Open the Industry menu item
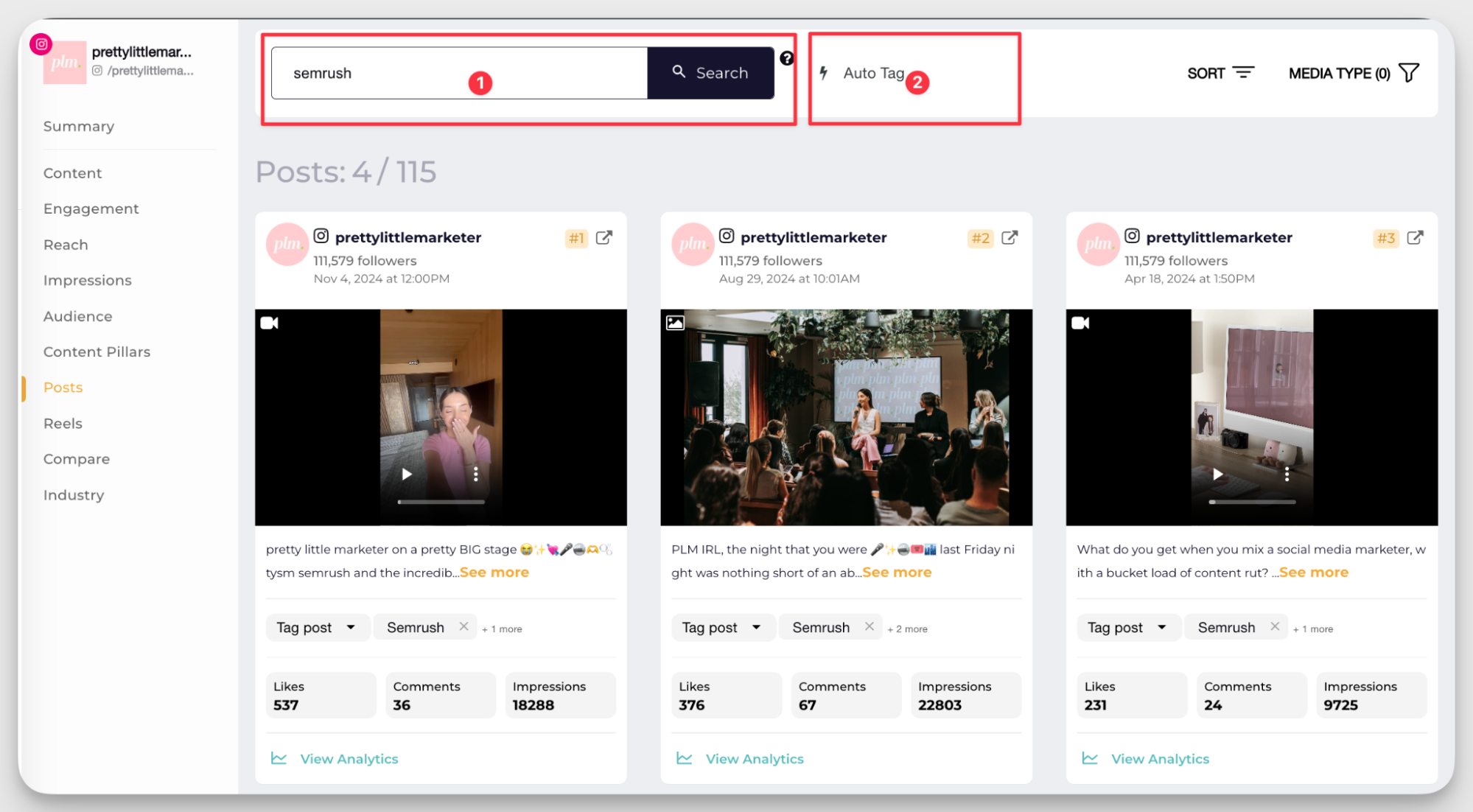This screenshot has height=812, width=1473. (74, 495)
